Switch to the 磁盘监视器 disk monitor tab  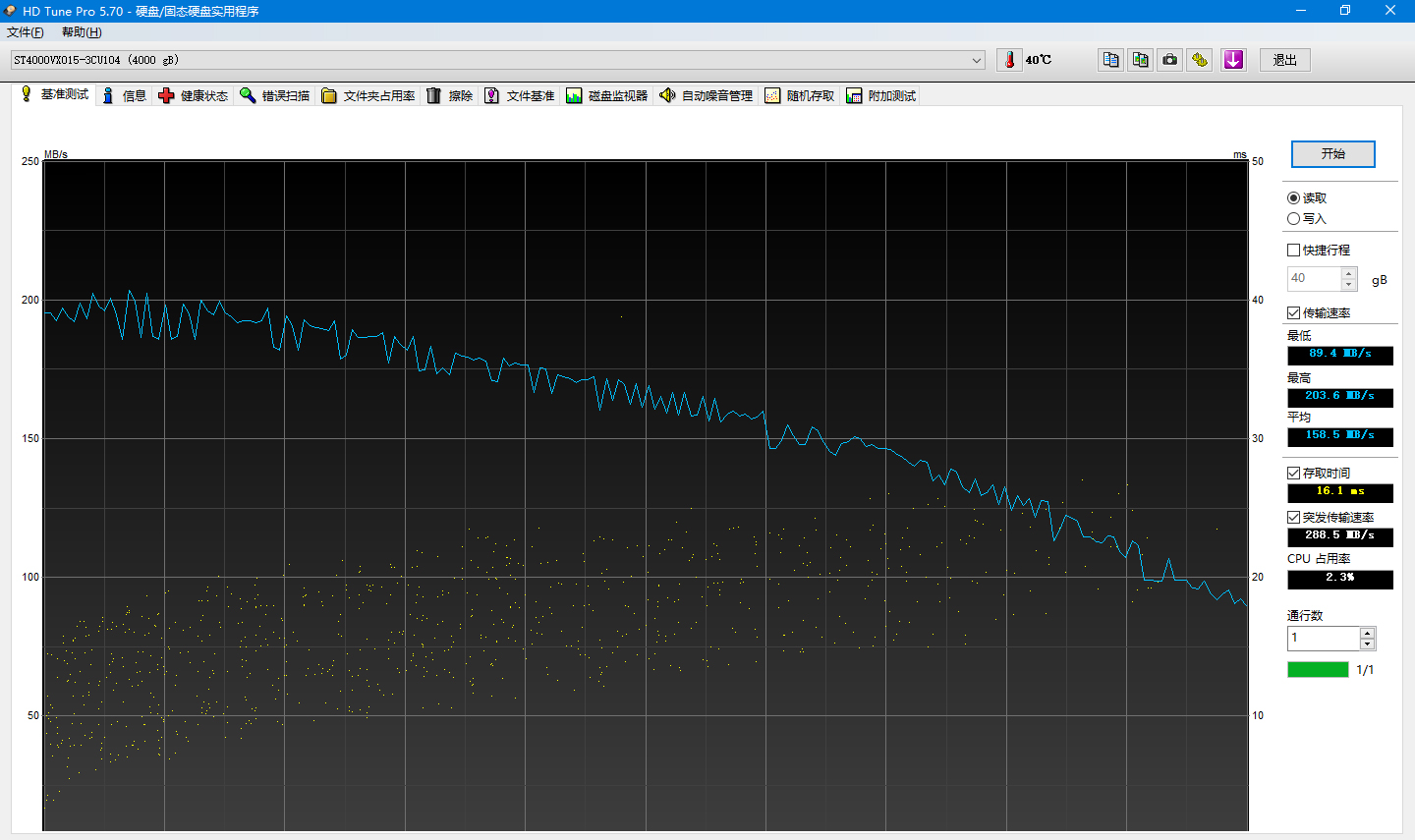[x=607, y=95]
